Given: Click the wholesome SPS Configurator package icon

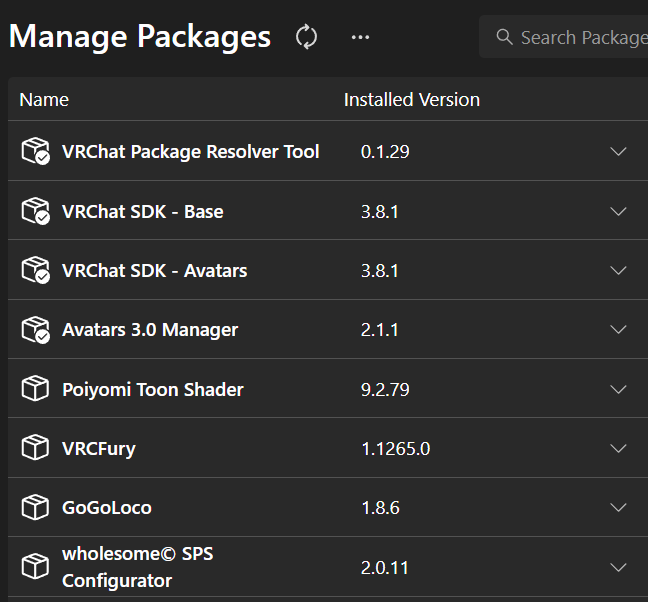Looking at the screenshot, I should point(35,567).
